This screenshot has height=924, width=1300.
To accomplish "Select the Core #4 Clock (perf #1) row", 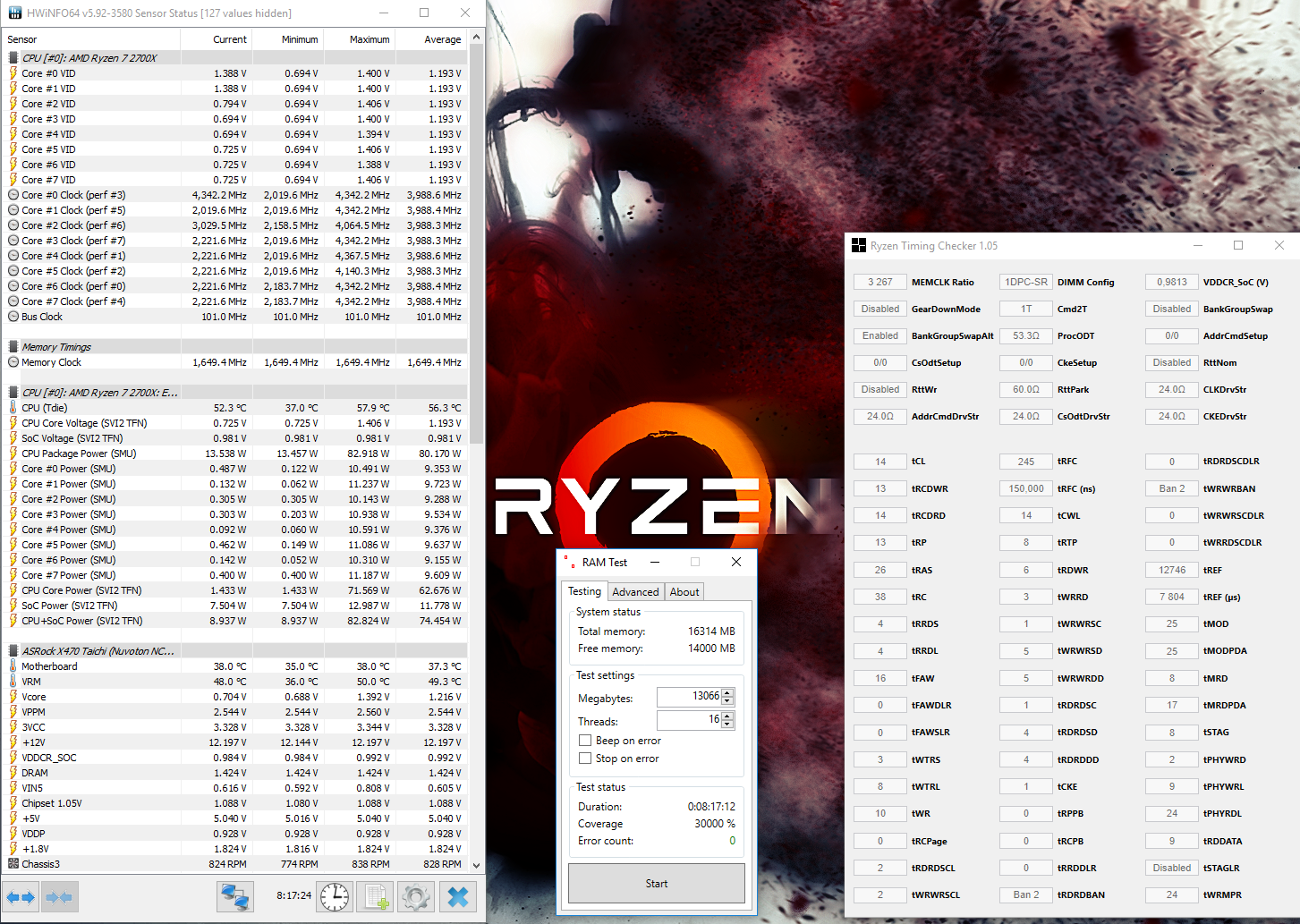I will (235, 256).
